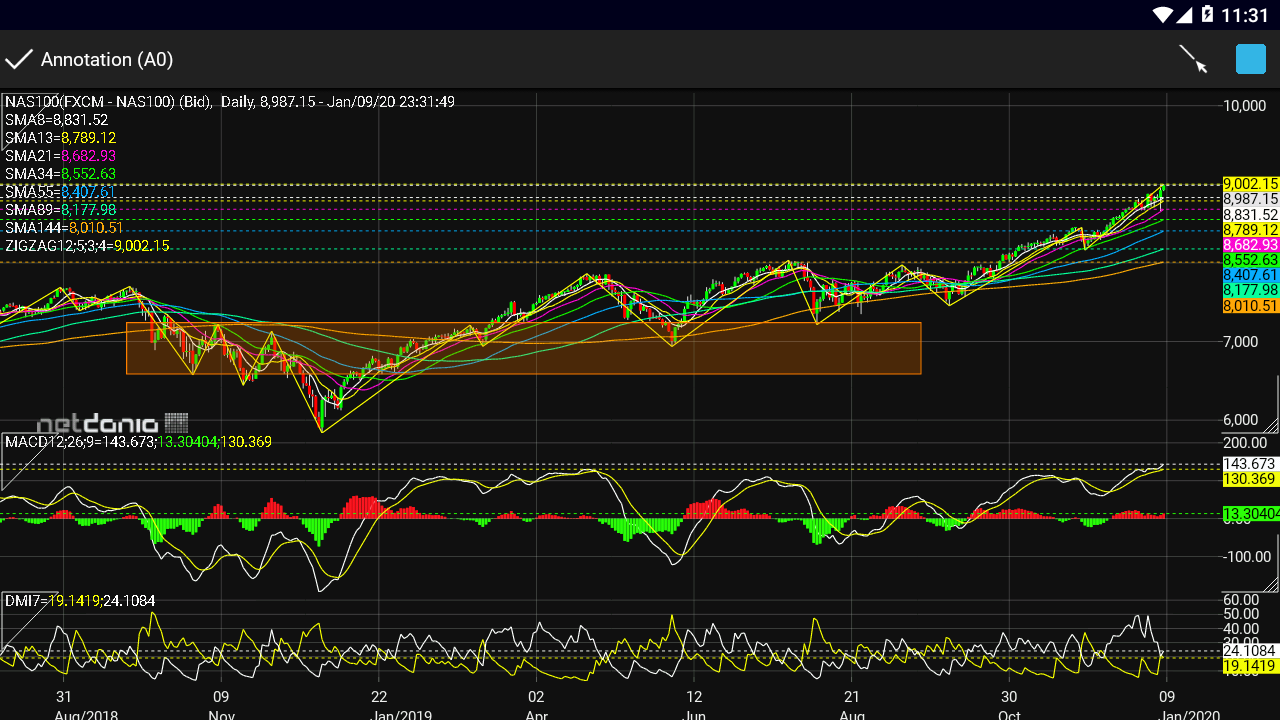Select the SMA21=8,682.93 legend entry
Viewport: 1280px width, 720px height.
pyautogui.click(x=60, y=156)
